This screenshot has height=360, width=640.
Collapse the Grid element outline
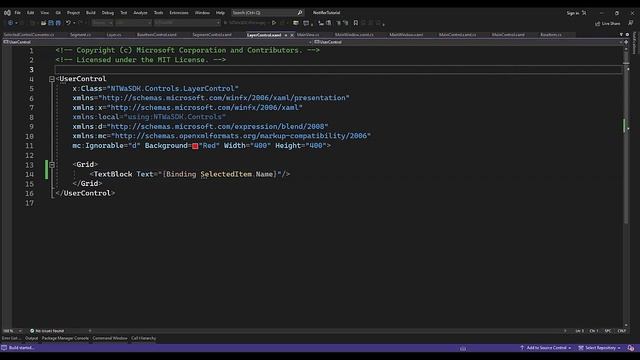[x=52, y=164]
